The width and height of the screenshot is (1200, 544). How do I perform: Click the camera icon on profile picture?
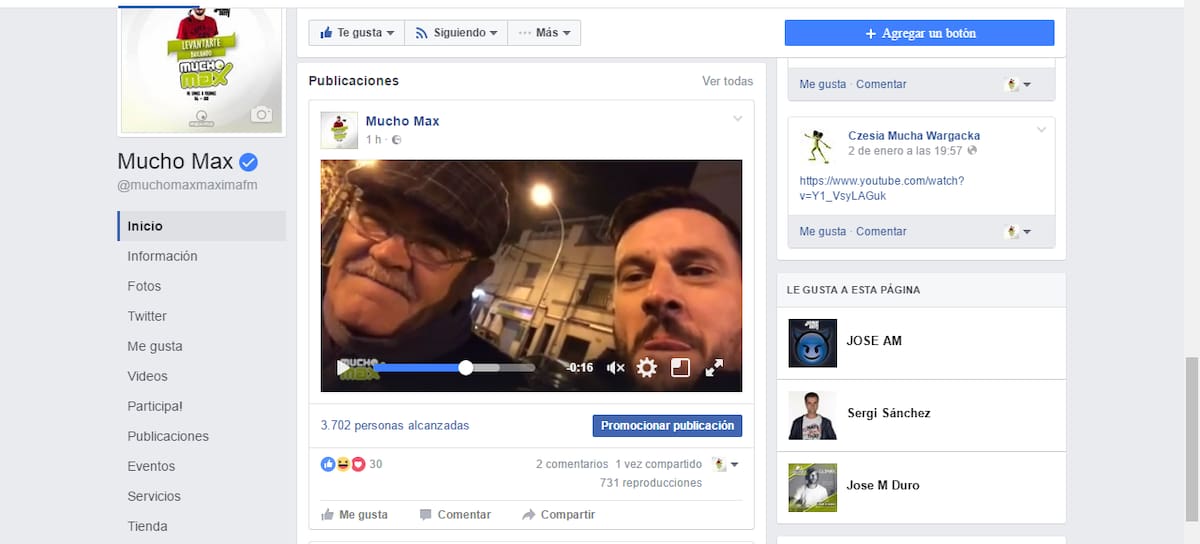pos(262,115)
